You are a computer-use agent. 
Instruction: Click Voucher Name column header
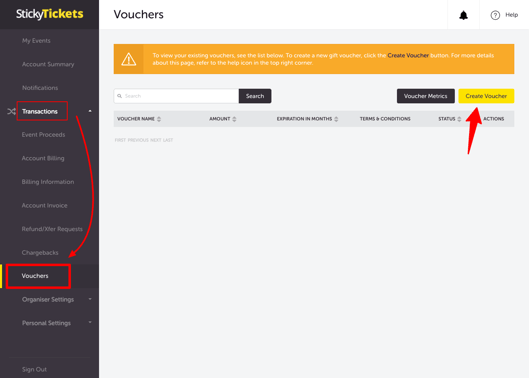coord(136,119)
